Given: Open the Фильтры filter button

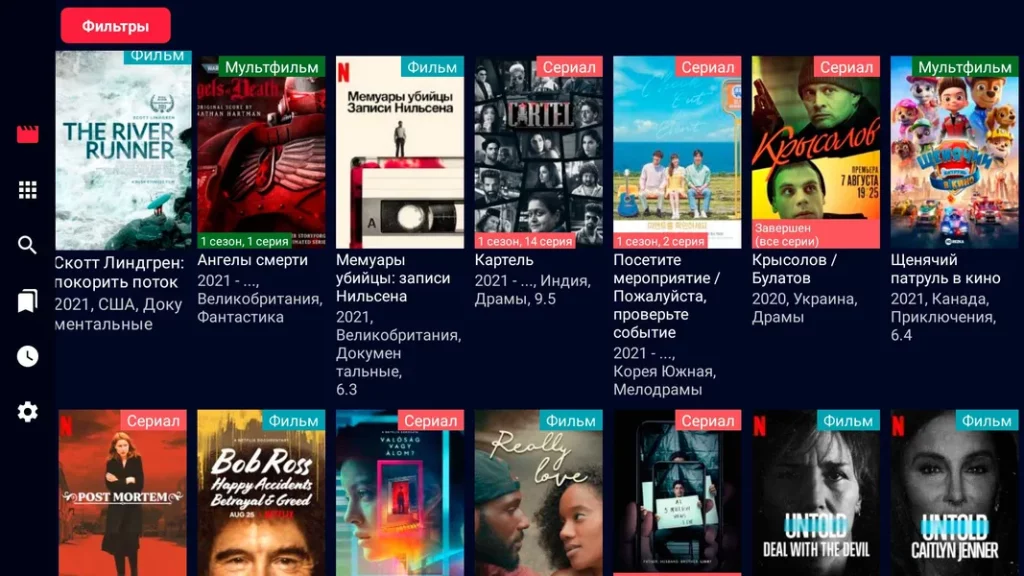Looking at the screenshot, I should [116, 26].
